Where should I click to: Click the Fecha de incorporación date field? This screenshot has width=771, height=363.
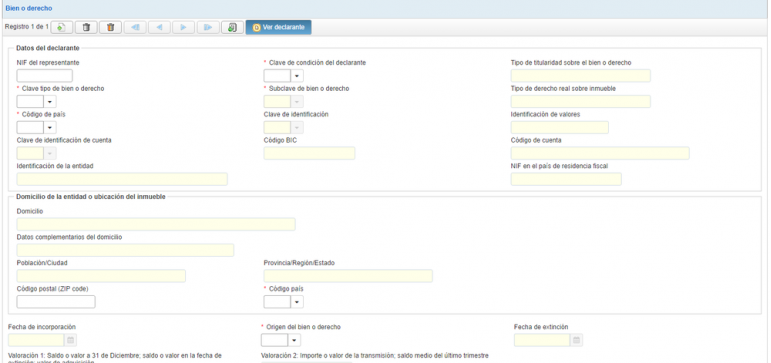point(36,340)
